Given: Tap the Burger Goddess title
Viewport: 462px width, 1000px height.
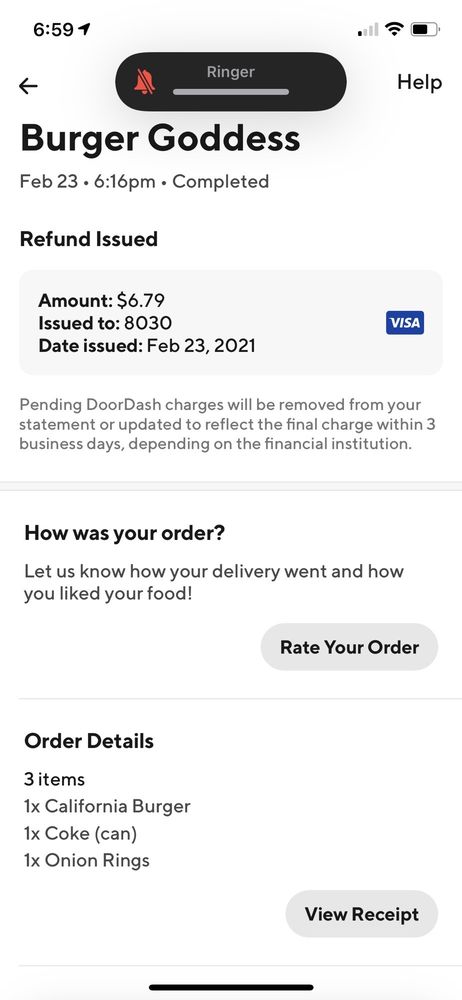Looking at the screenshot, I should pos(160,139).
